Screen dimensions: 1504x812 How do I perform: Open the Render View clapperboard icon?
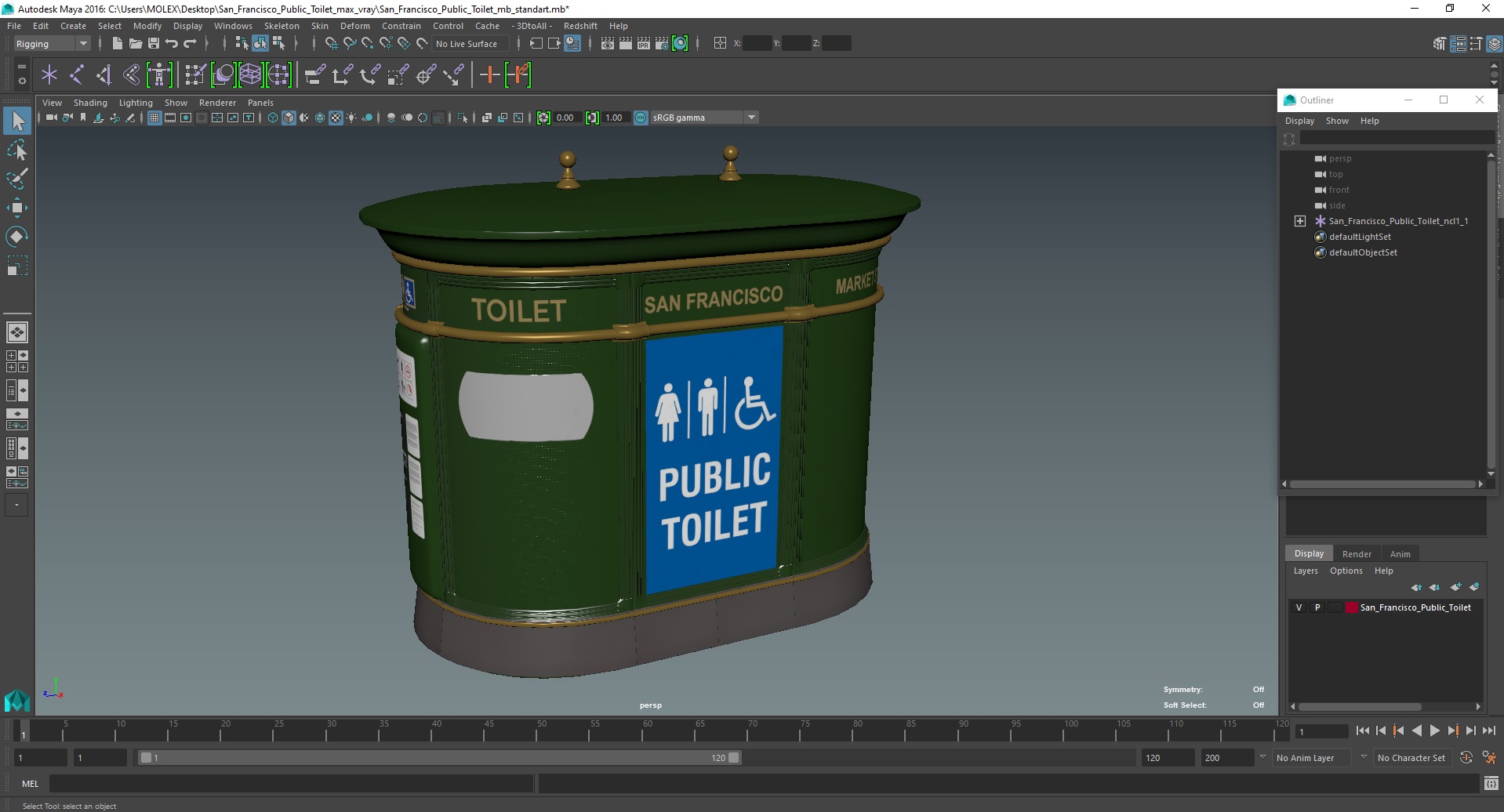(x=607, y=44)
